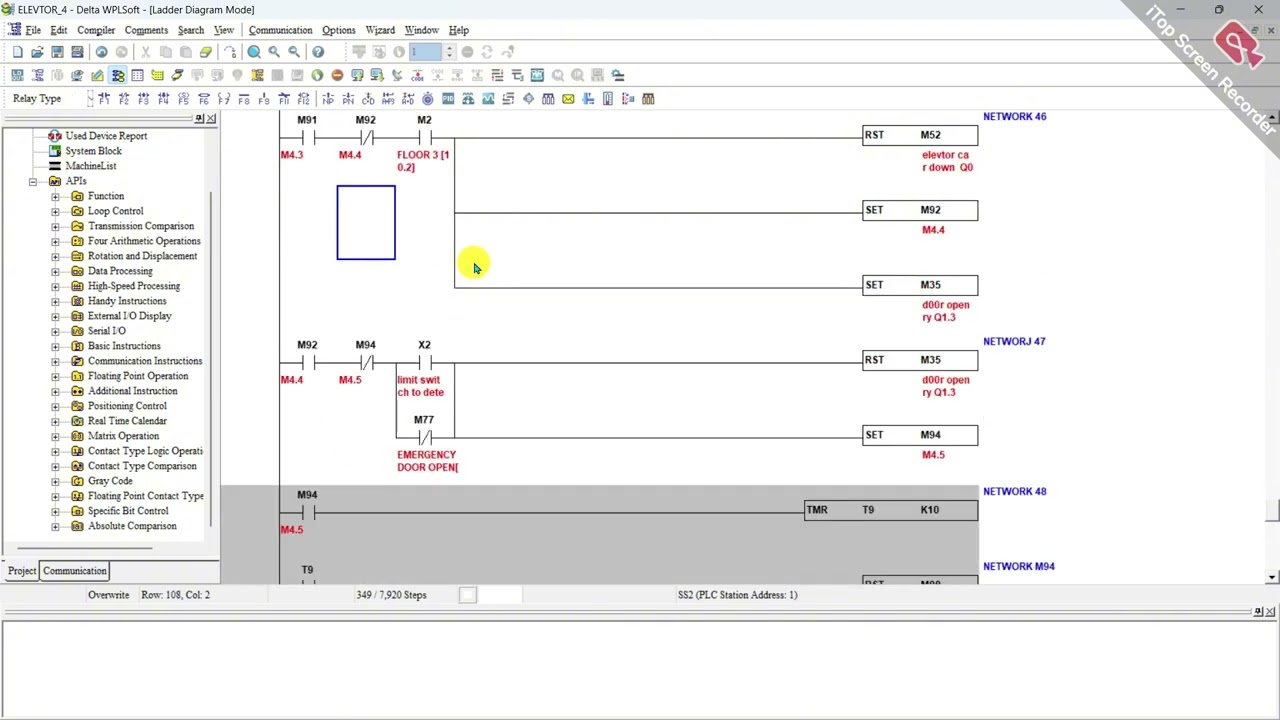1280x720 pixels.
Task: Click the Open file folder icon
Action: coord(37,52)
